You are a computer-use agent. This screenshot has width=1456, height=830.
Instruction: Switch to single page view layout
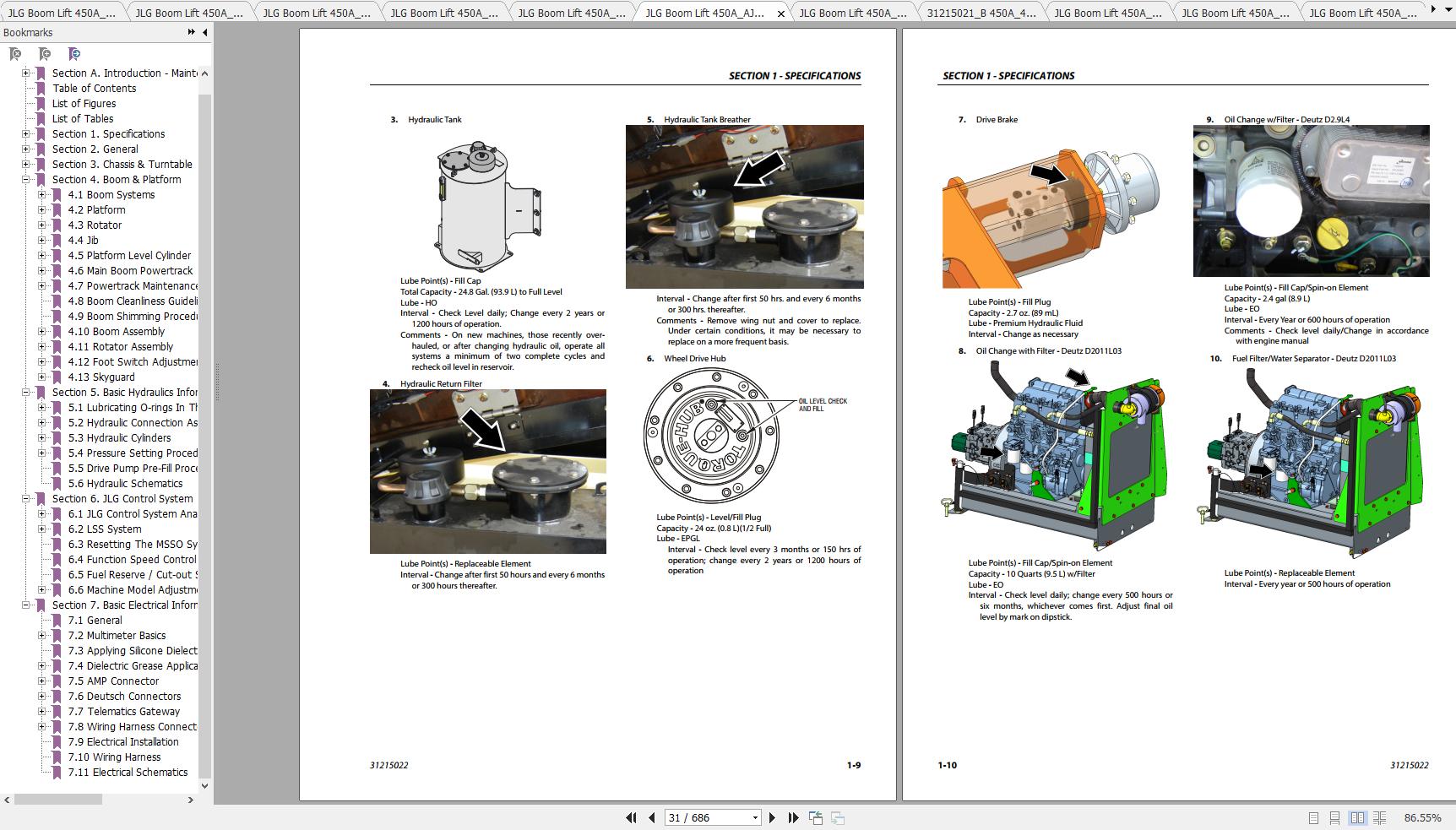(x=1313, y=817)
